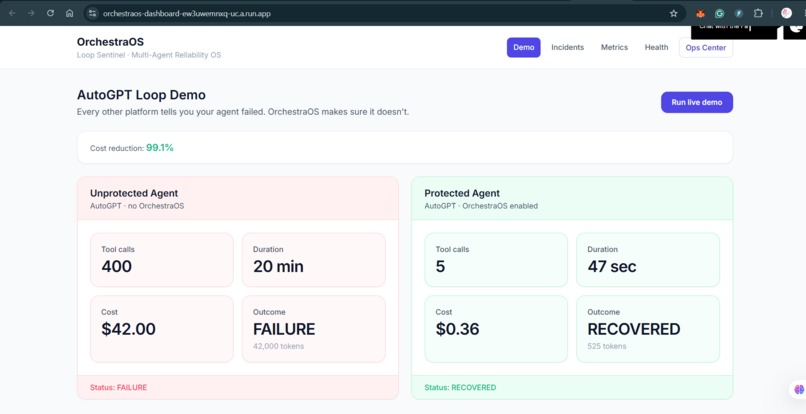
Task: Click the $0.36 cost value
Action: coord(457,329)
